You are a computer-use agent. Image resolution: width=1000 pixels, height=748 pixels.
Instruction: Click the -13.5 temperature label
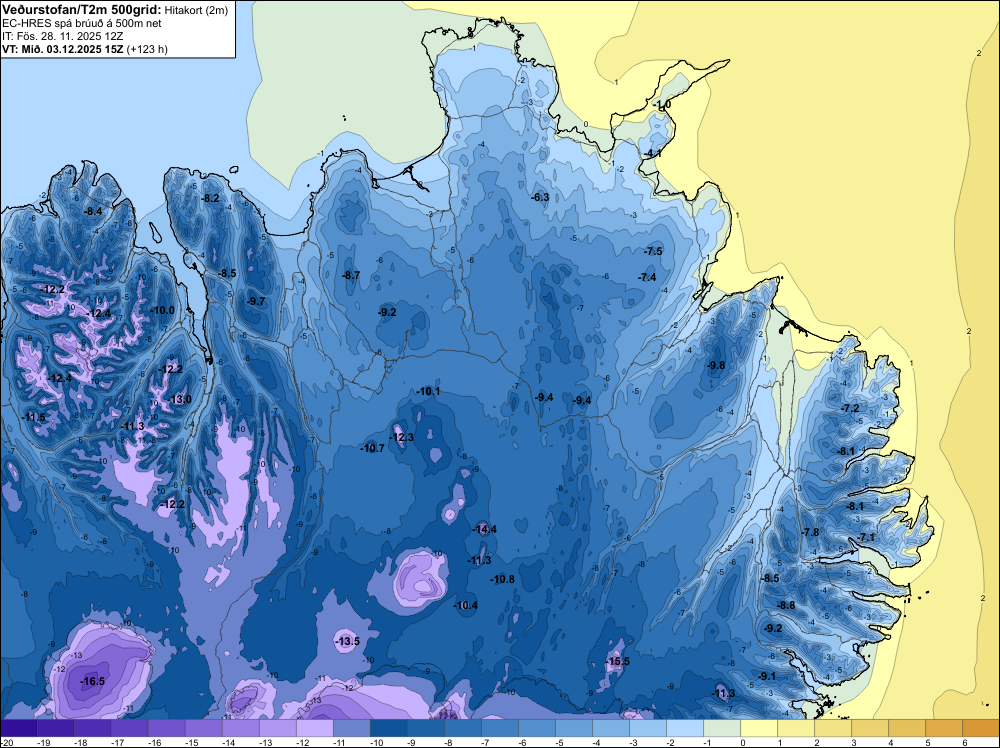pyautogui.click(x=348, y=642)
